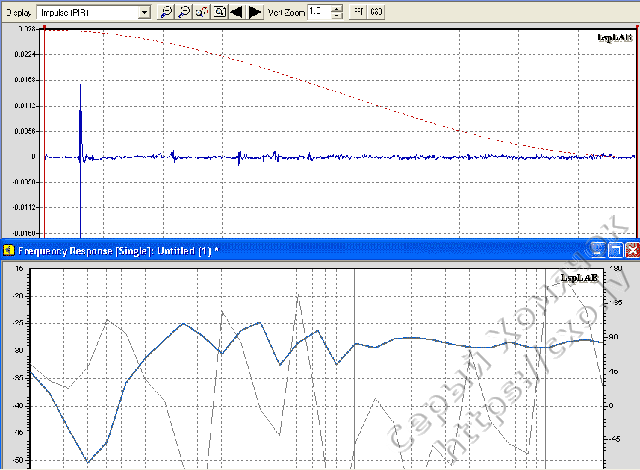Click the LspLAB logo in the impulse graph

click(x=614, y=38)
